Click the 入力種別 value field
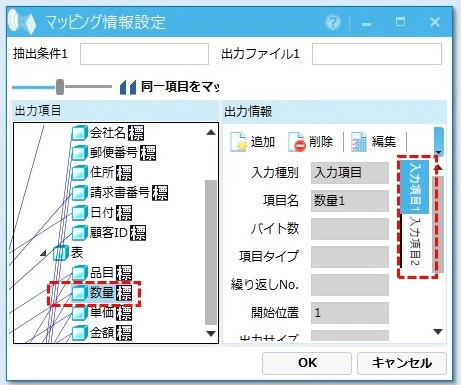Viewport: 461px width, 385px height. pos(350,173)
